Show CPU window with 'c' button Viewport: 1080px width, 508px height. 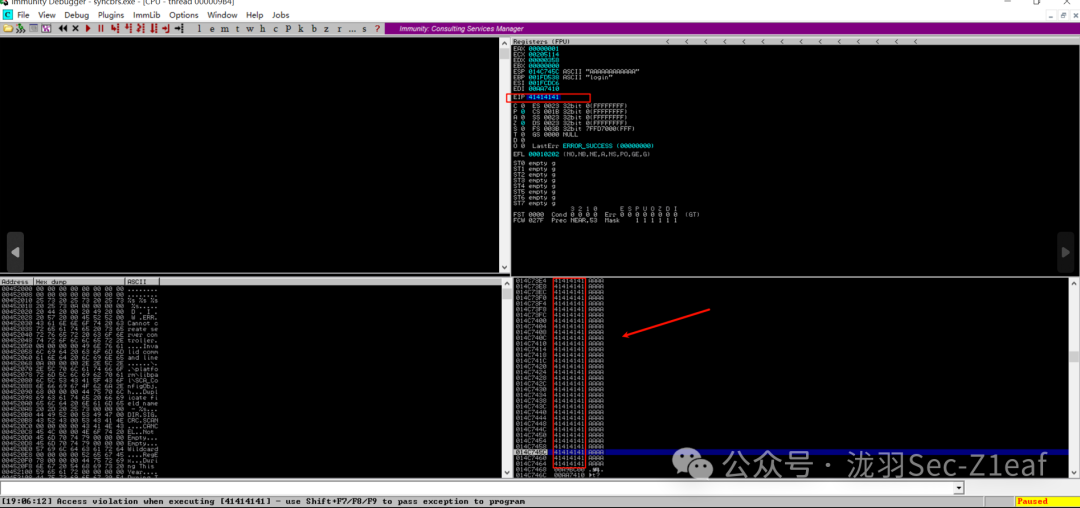(x=276, y=28)
